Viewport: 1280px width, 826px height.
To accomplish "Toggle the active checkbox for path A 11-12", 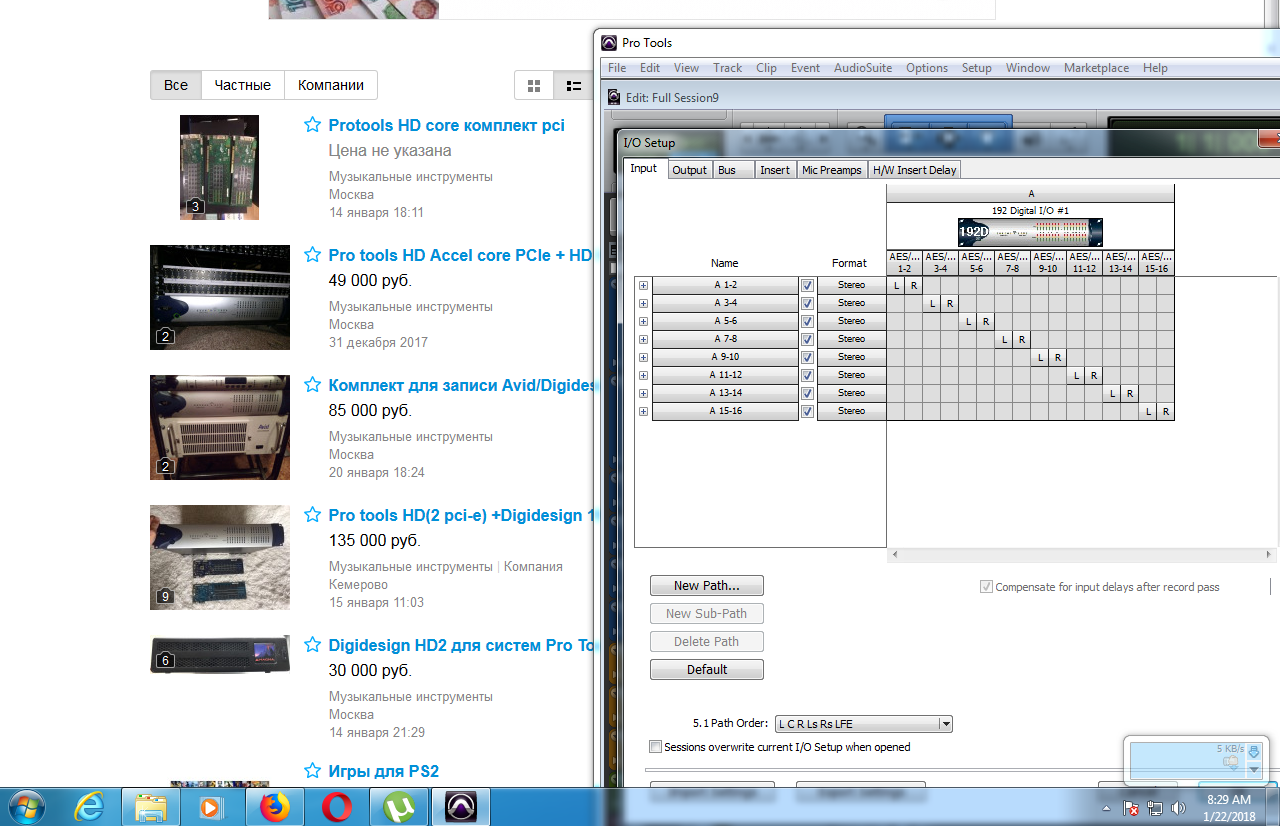I will (x=807, y=375).
